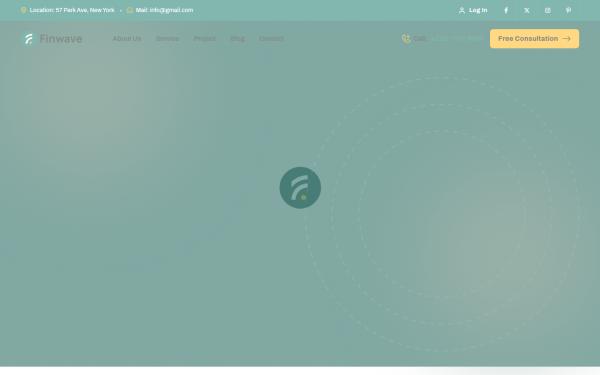This screenshot has width=600, height=375.
Task: Open the Project menu item
Action: click(205, 39)
